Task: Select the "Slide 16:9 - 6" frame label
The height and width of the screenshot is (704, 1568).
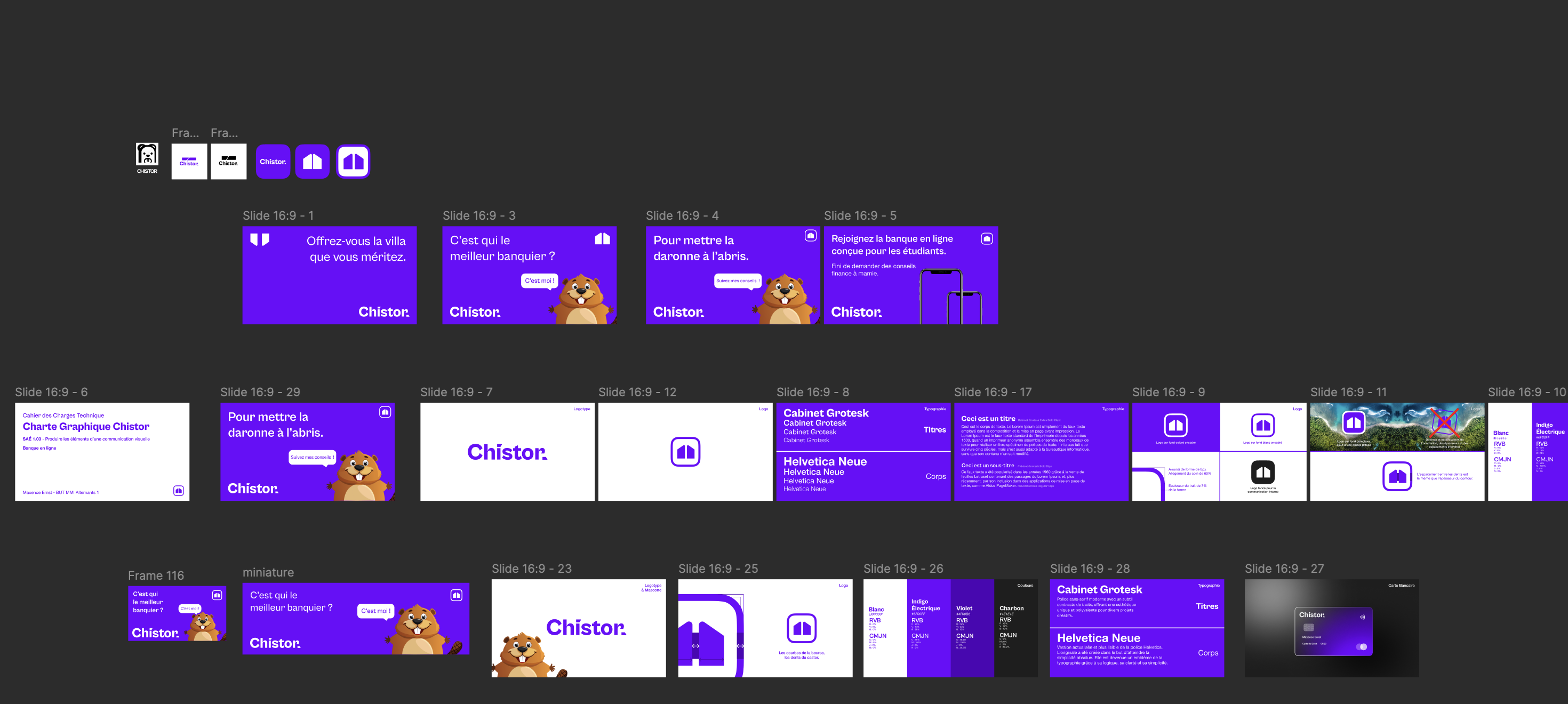Action: (51, 392)
